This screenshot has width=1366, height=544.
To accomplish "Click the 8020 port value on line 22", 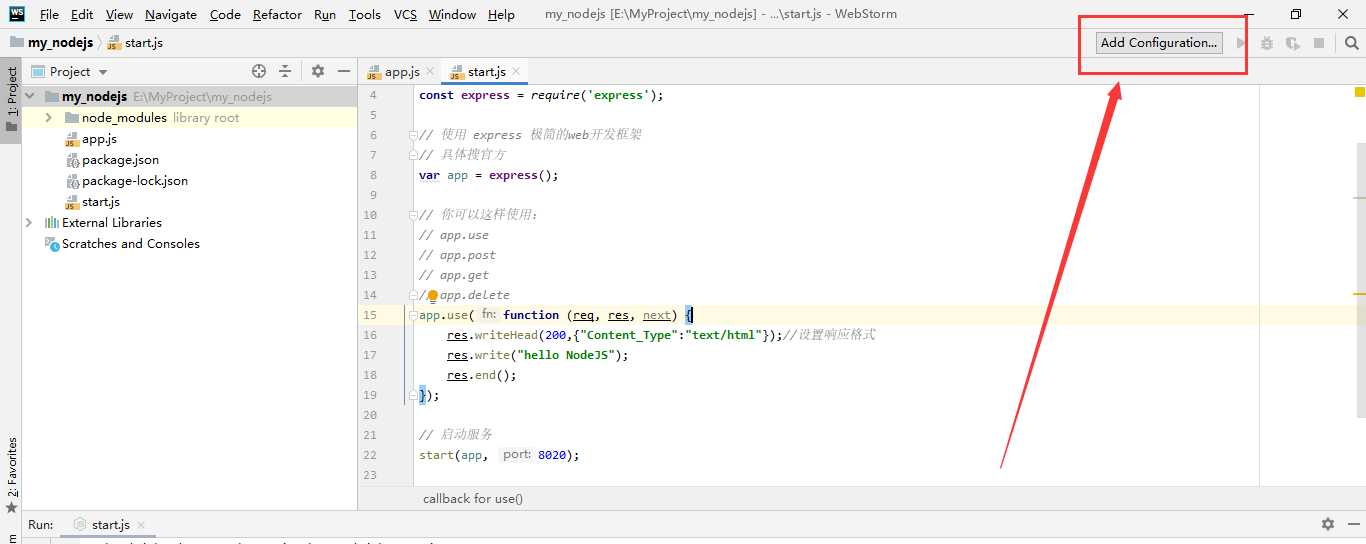I will (x=554, y=455).
